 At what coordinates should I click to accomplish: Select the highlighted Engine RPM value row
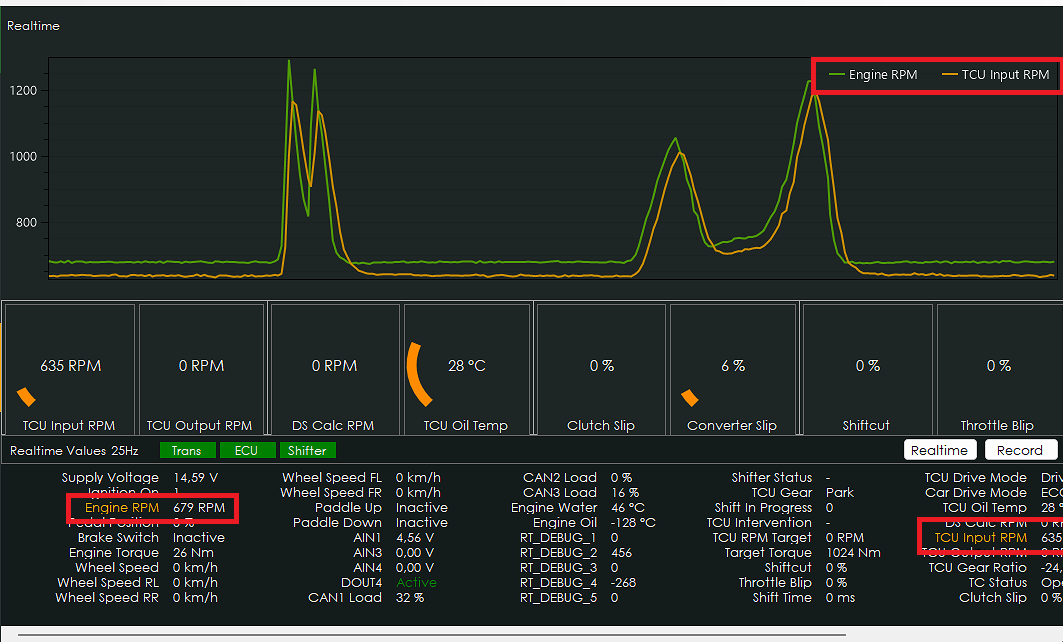154,508
